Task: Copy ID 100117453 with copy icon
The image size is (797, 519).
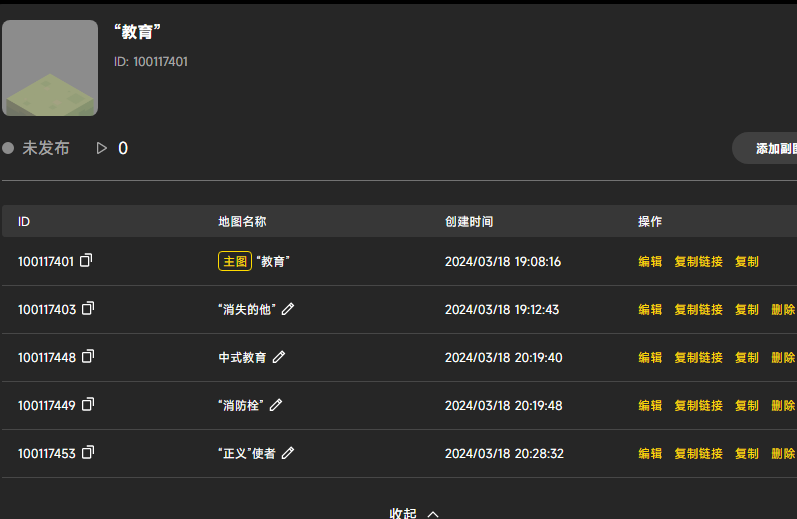Action: click(88, 452)
